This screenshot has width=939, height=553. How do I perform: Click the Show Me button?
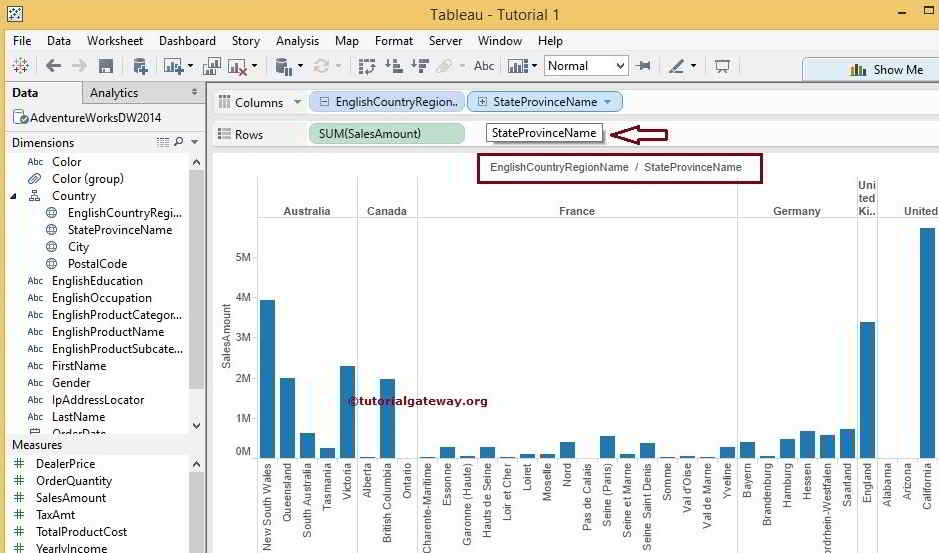[x=887, y=69]
